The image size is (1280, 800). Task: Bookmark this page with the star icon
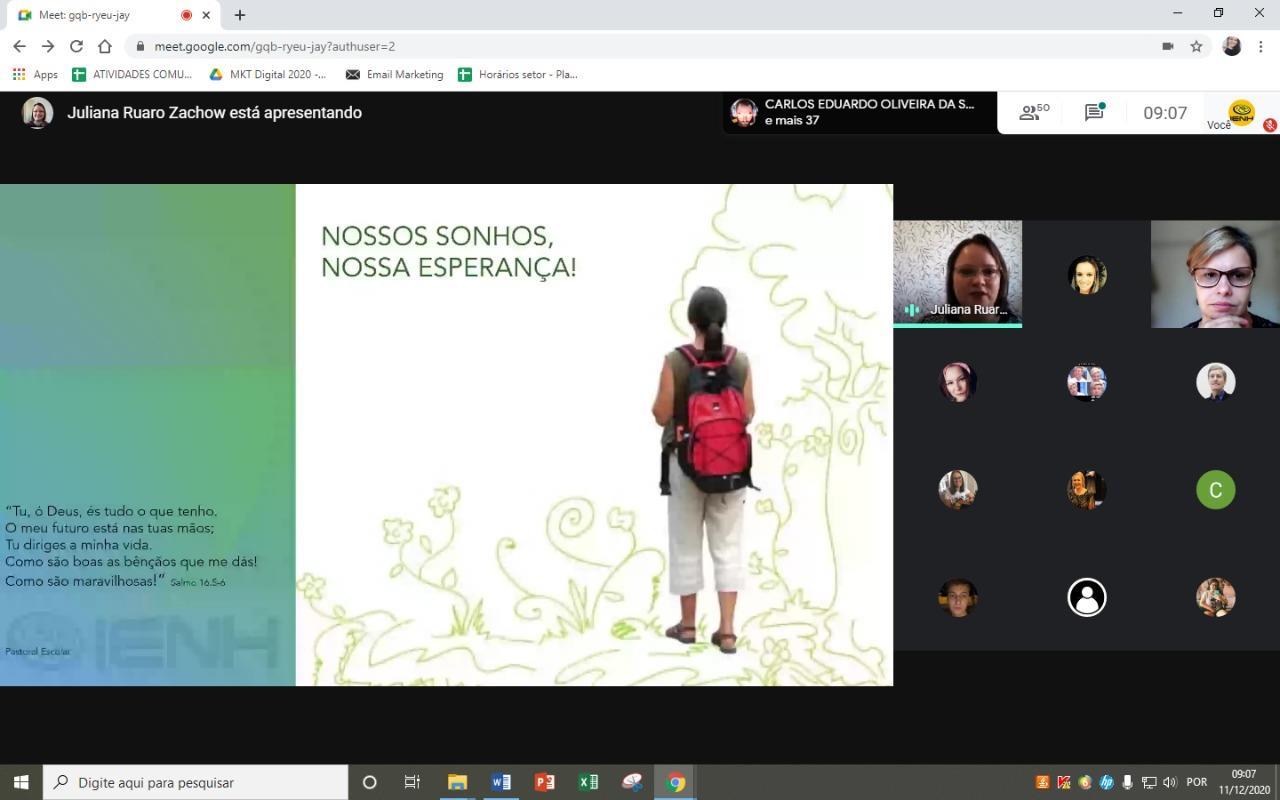point(1196,46)
